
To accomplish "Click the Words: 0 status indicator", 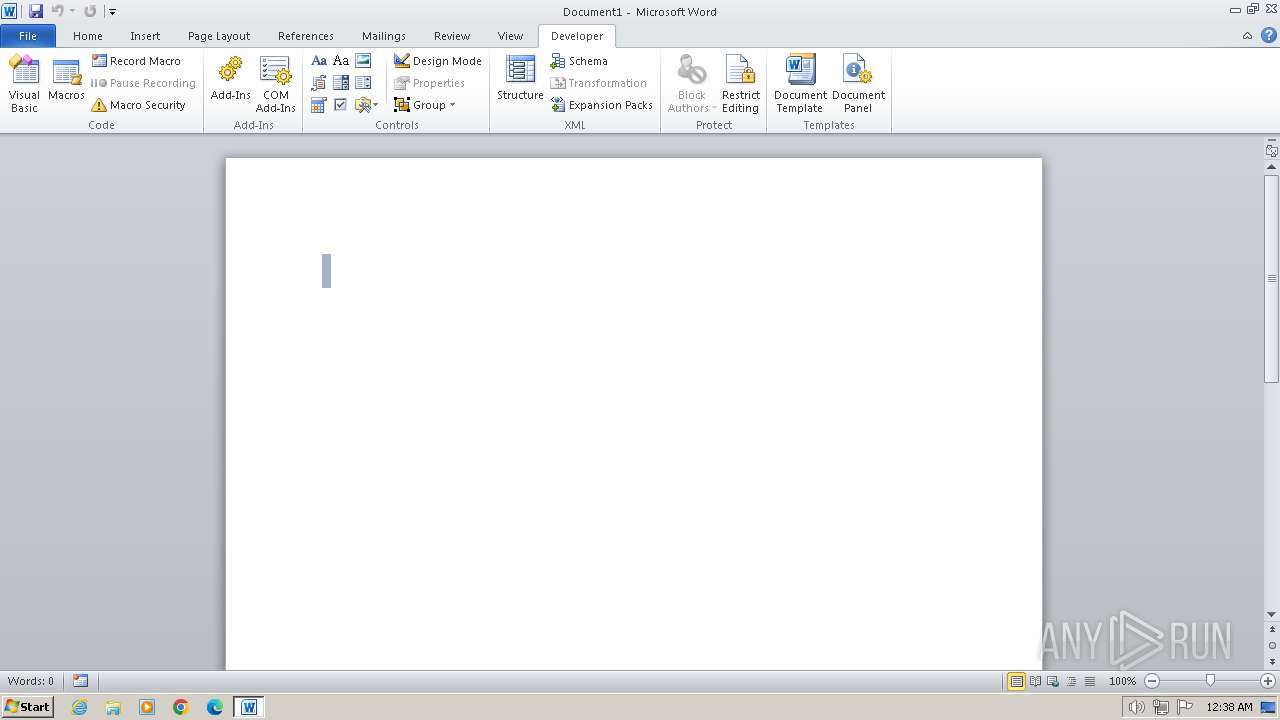I will pos(31,681).
